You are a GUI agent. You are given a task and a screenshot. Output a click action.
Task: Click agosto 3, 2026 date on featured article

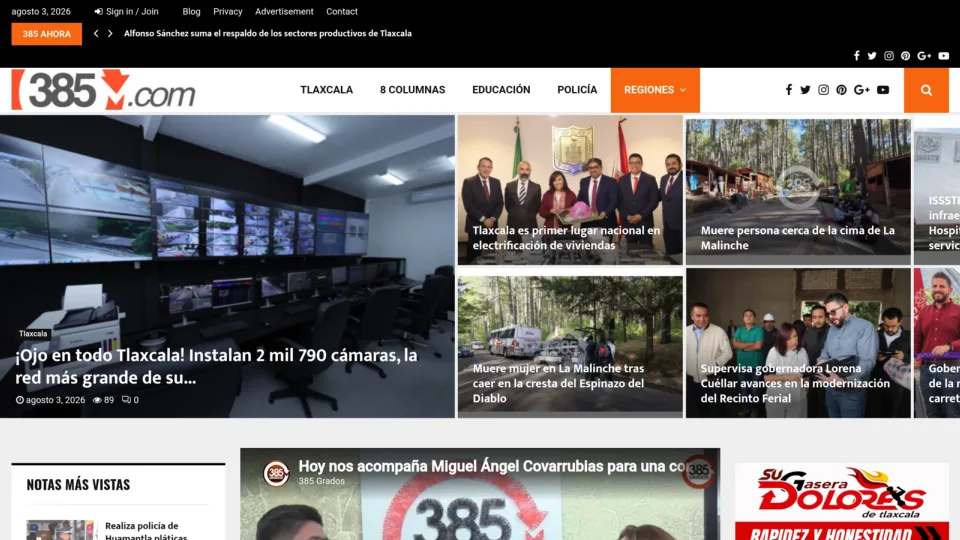55,400
